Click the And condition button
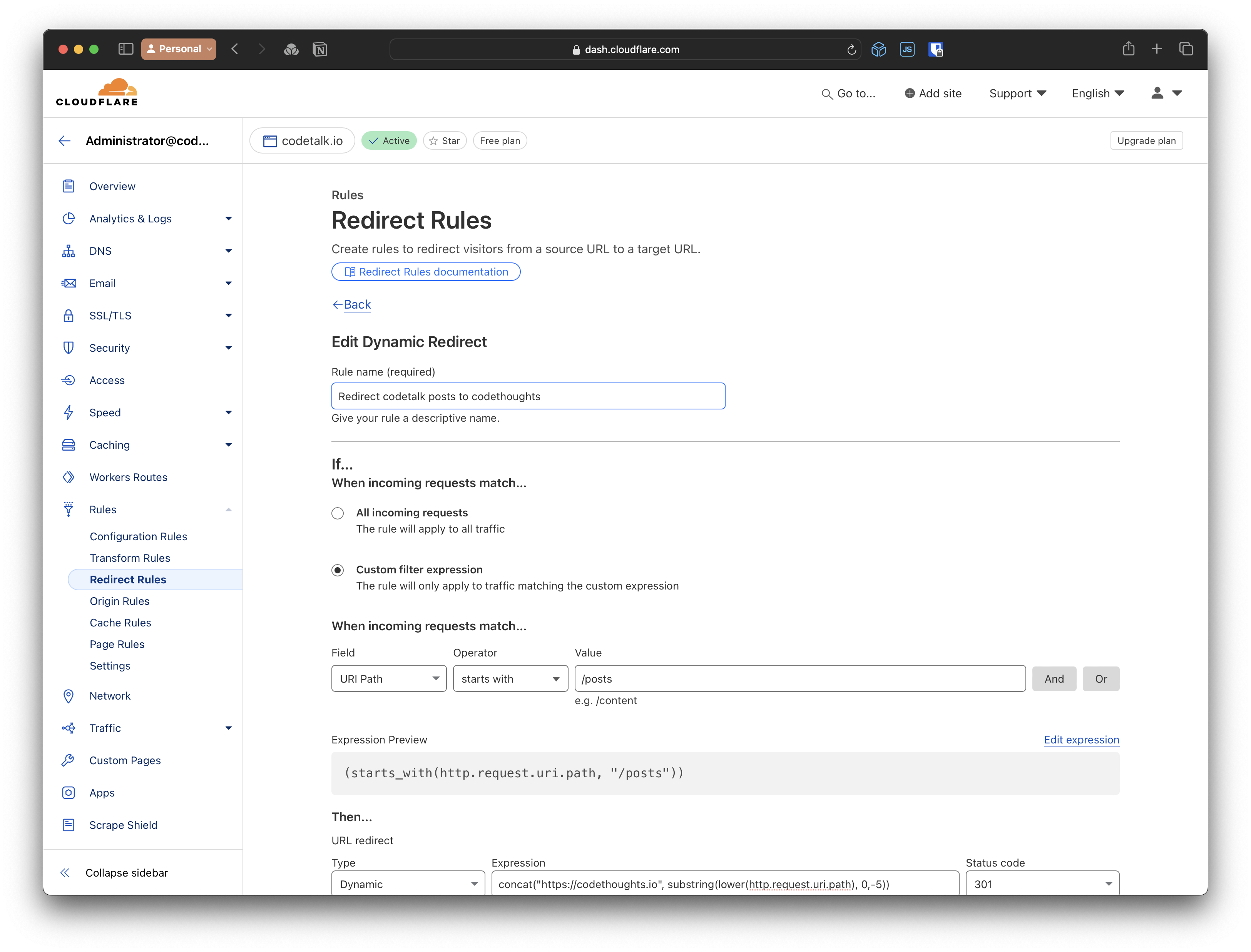Image resolution: width=1251 pixels, height=952 pixels. click(x=1054, y=679)
